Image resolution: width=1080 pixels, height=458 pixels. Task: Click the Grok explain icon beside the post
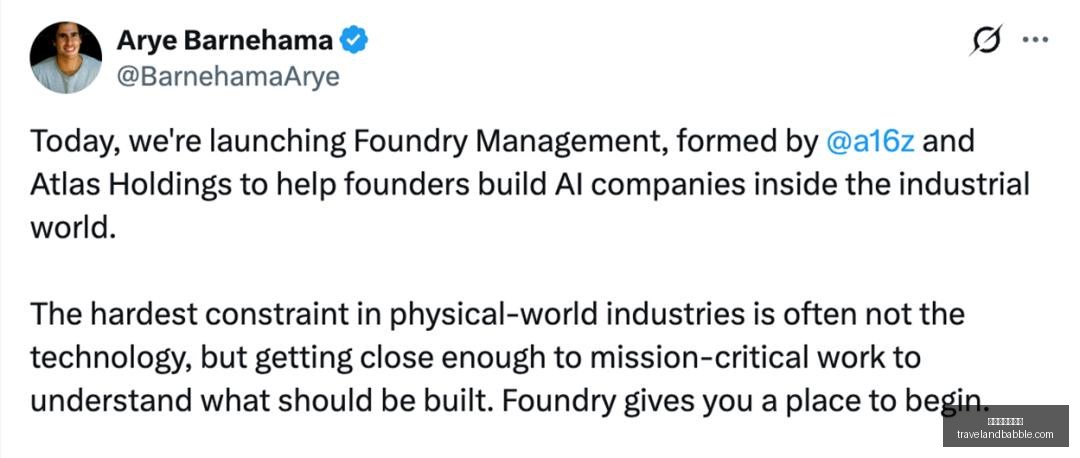point(986,40)
